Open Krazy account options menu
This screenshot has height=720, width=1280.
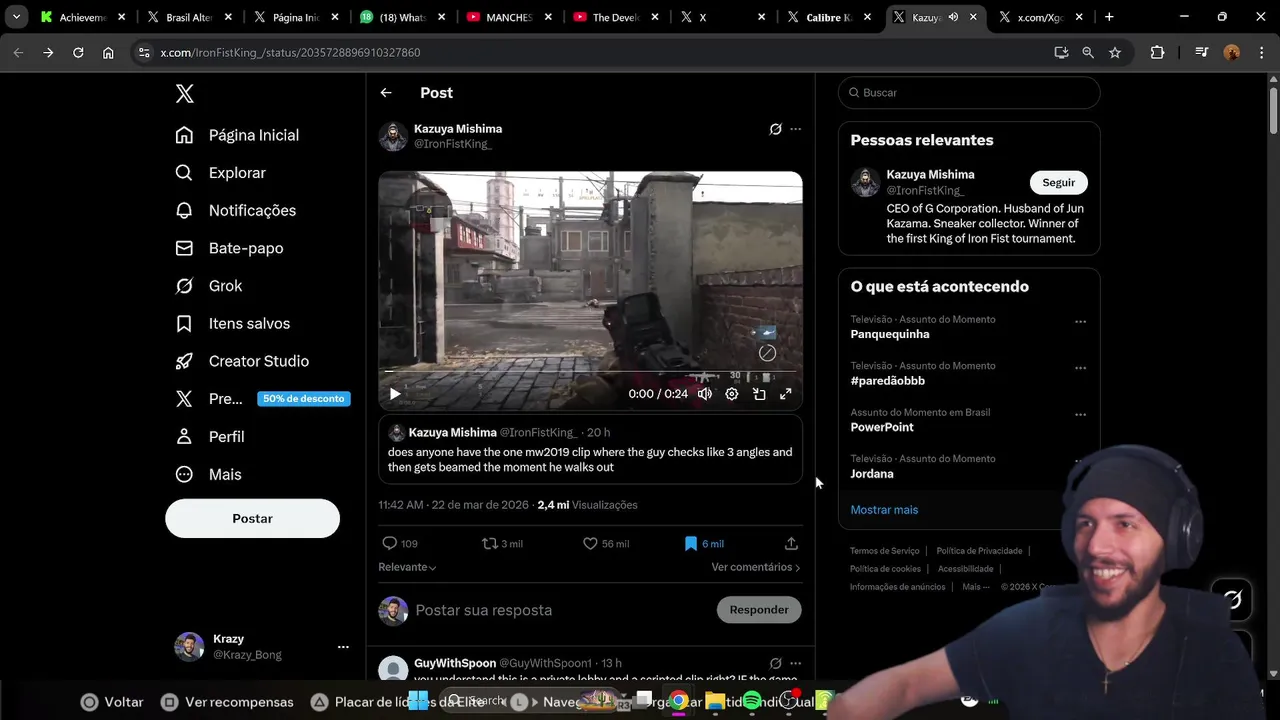pos(343,647)
